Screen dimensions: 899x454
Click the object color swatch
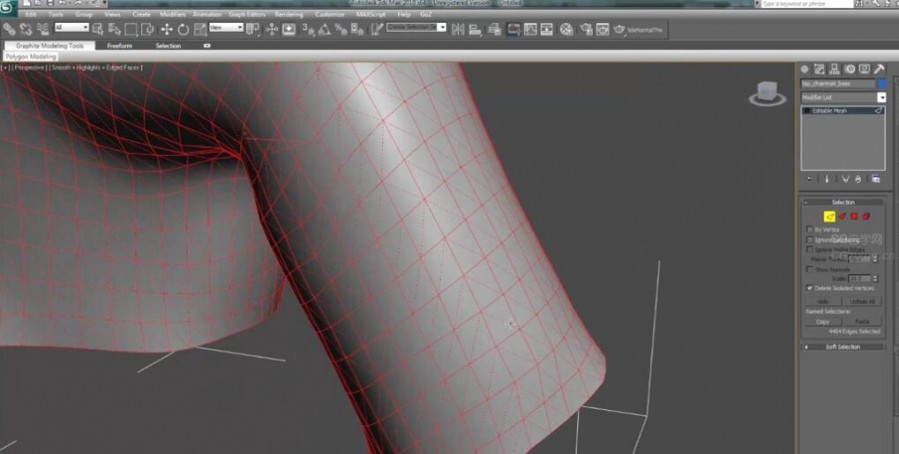coord(882,84)
